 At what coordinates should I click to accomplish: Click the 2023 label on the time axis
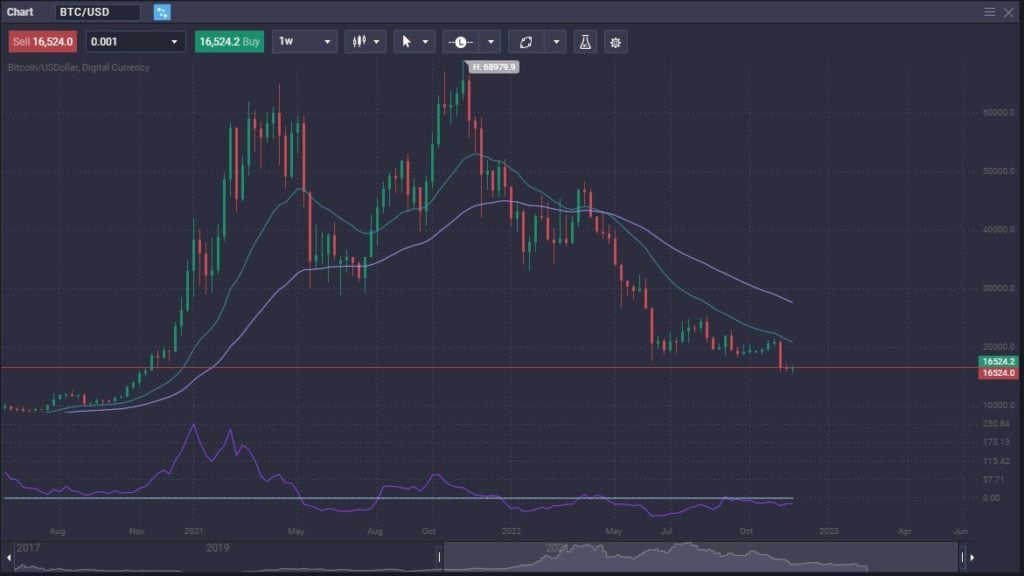point(828,531)
